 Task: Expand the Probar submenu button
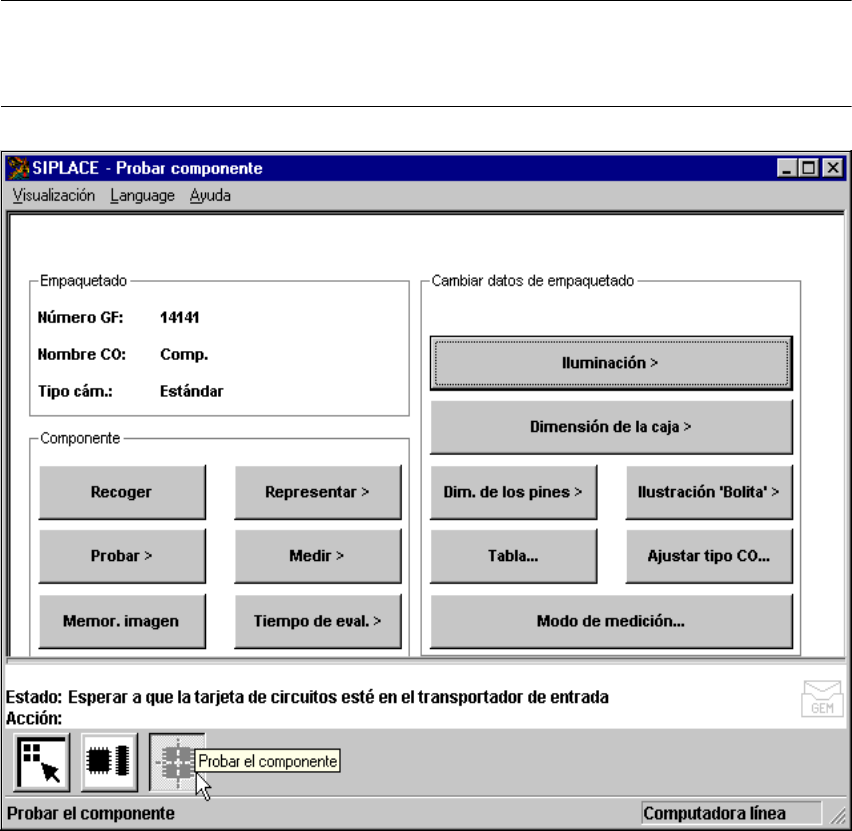tap(122, 556)
